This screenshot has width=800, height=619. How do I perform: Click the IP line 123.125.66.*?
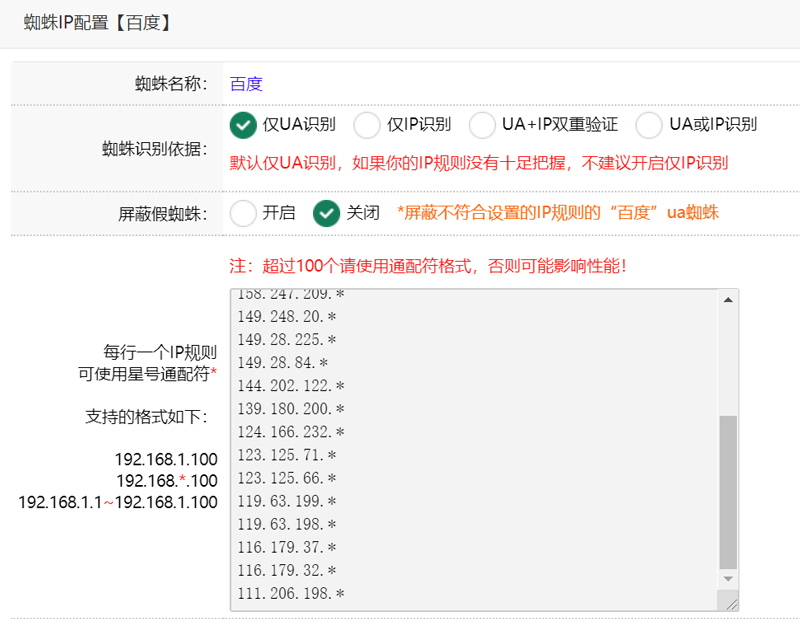pos(287,478)
